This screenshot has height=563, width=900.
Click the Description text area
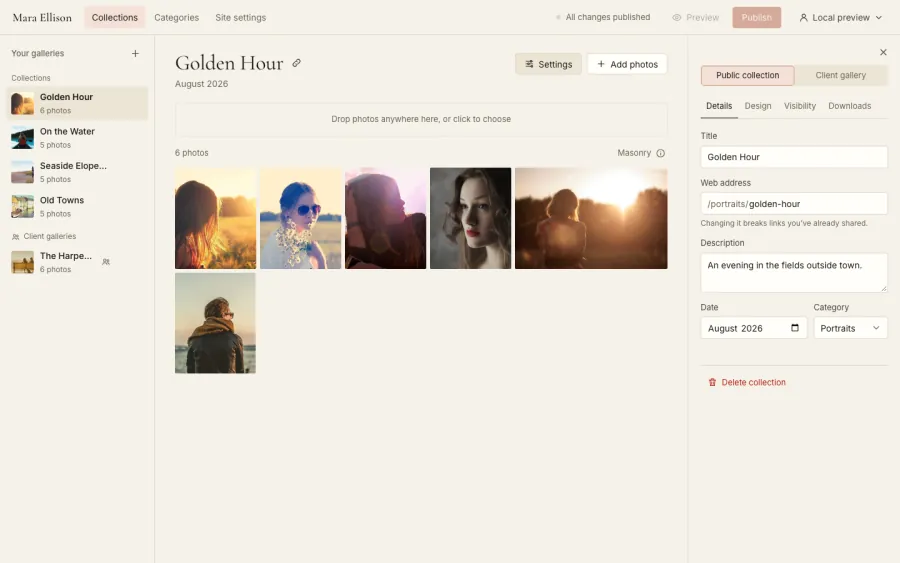point(794,273)
